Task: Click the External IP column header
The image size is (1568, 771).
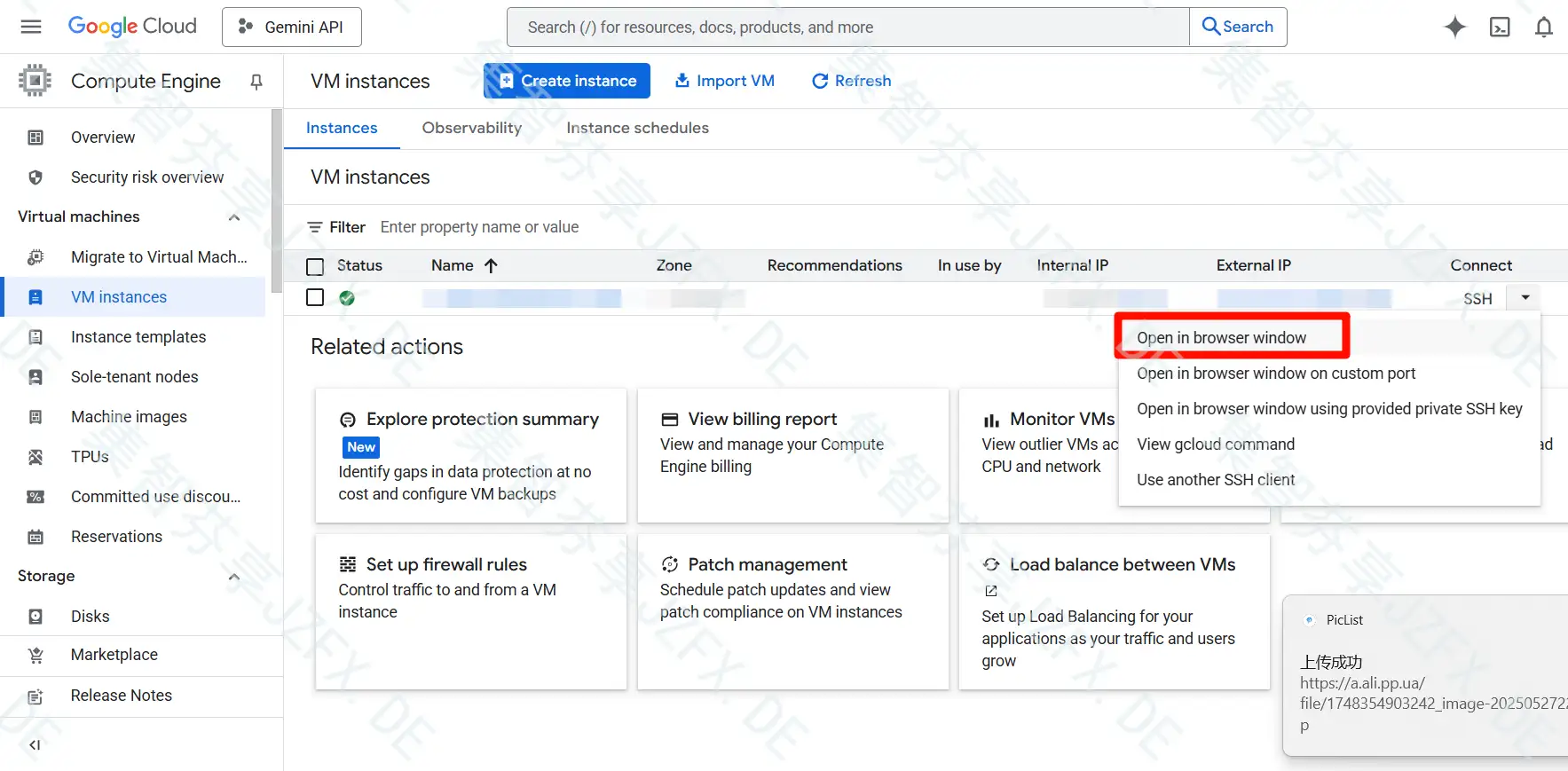Action: 1253,265
